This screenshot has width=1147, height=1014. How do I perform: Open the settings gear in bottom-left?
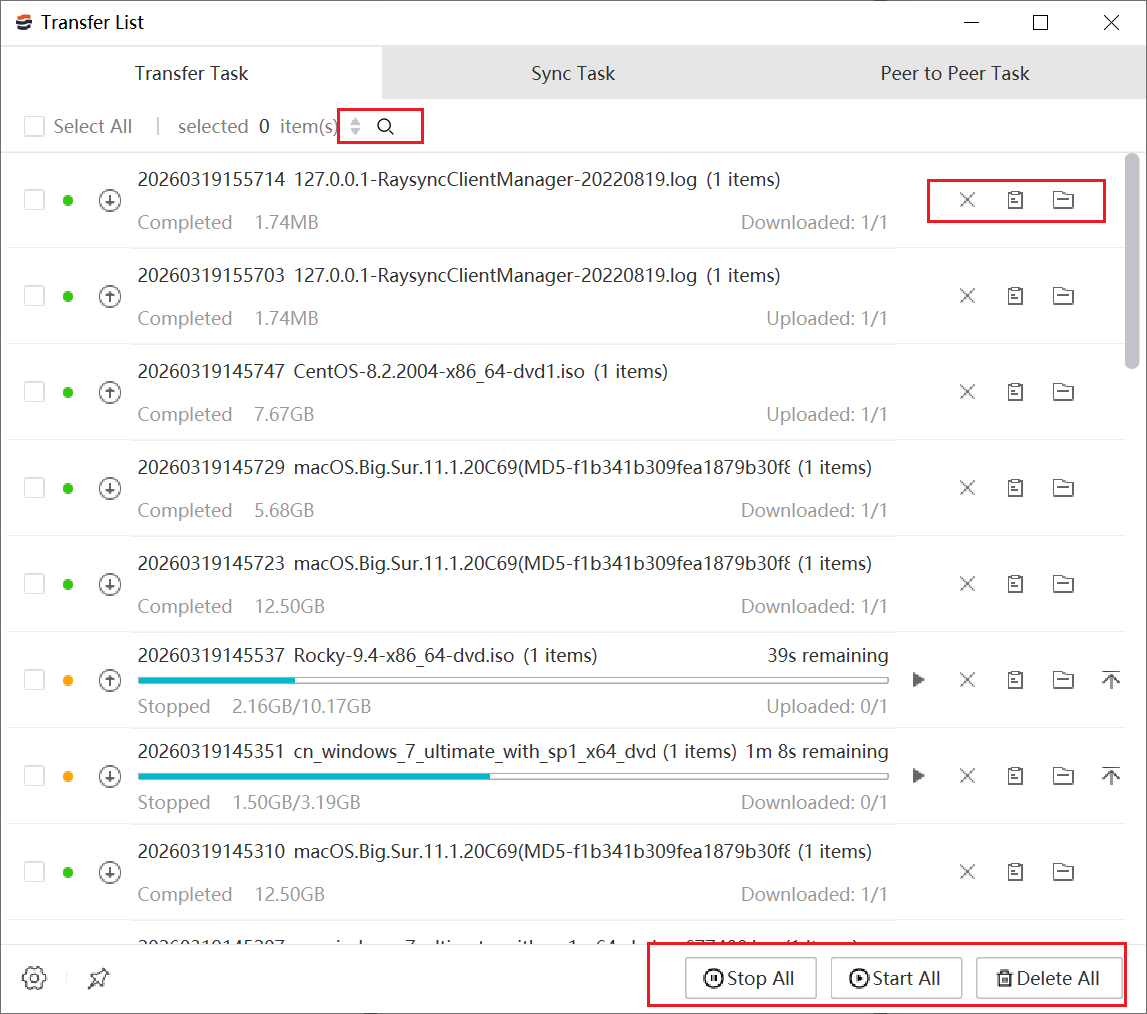(x=34, y=978)
